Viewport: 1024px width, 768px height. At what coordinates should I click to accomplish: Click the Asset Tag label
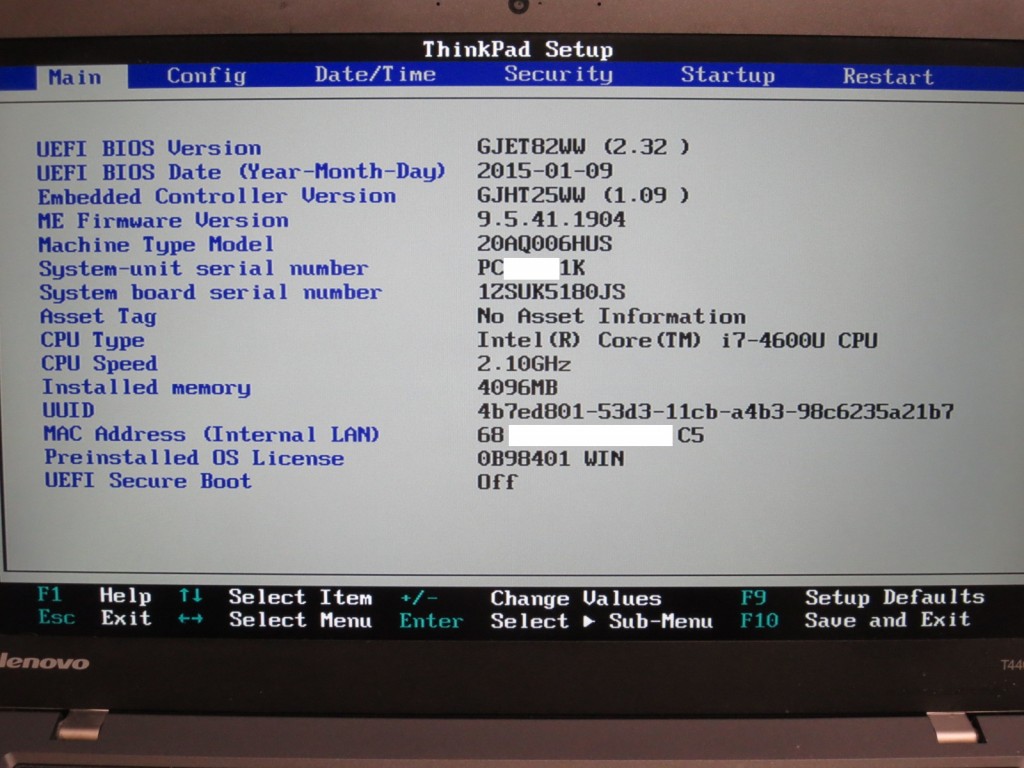(99, 317)
